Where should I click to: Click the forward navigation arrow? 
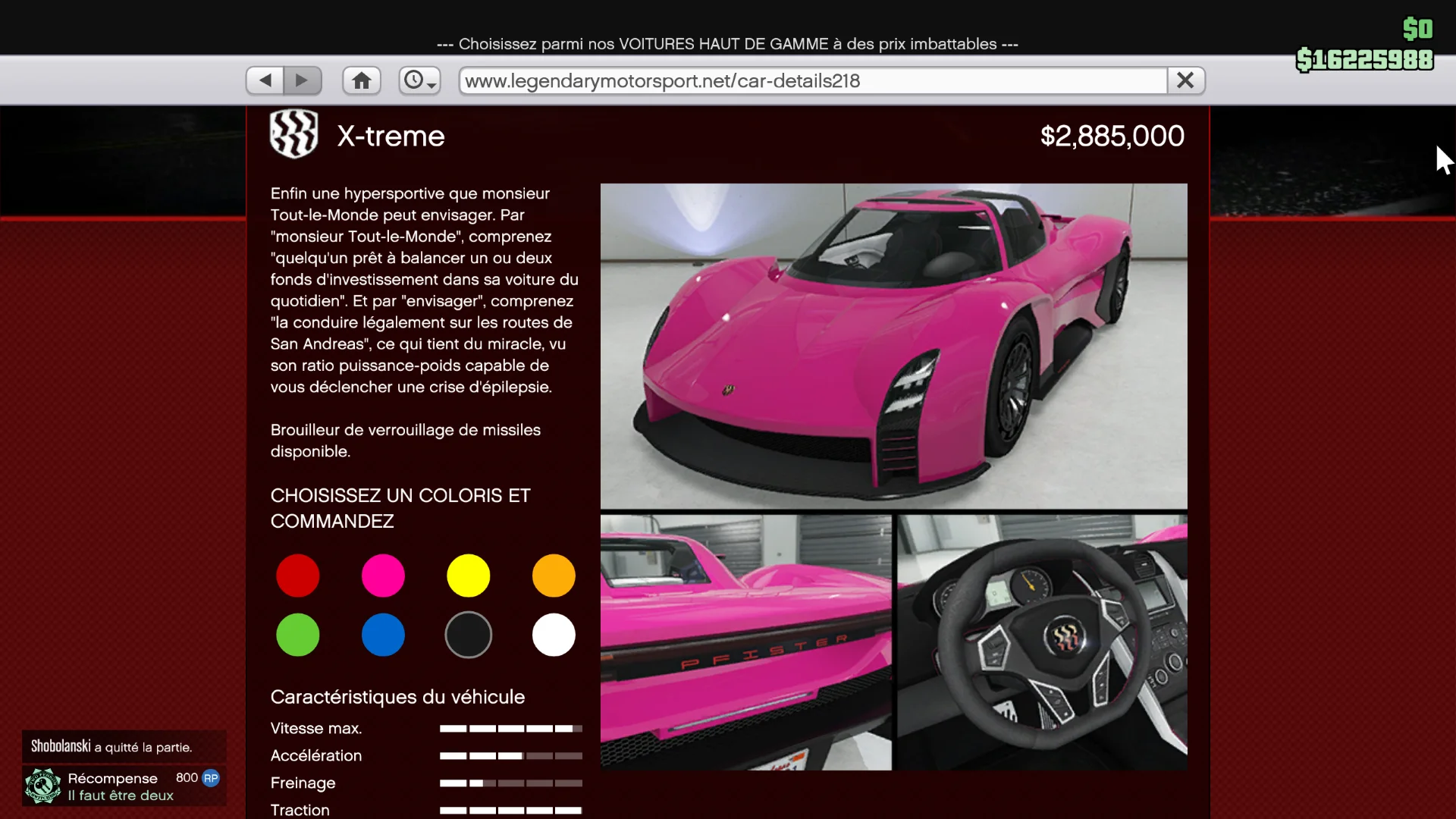[303, 80]
